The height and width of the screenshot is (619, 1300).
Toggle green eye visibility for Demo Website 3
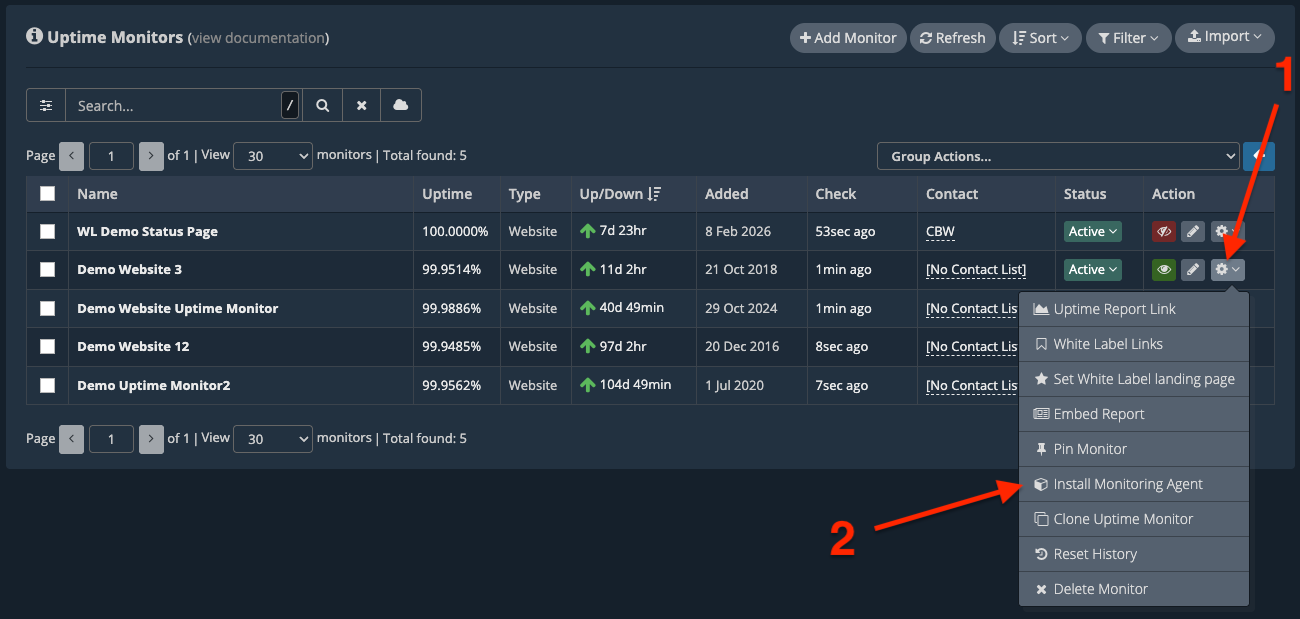(x=1163, y=270)
